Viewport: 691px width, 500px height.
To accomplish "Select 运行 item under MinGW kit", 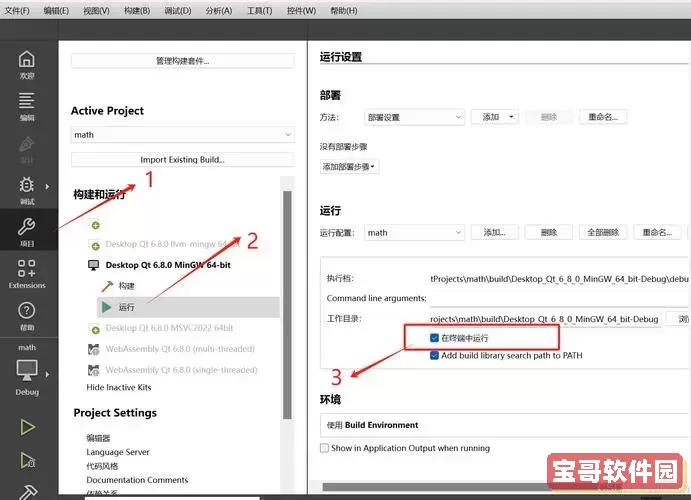I will tap(188, 307).
